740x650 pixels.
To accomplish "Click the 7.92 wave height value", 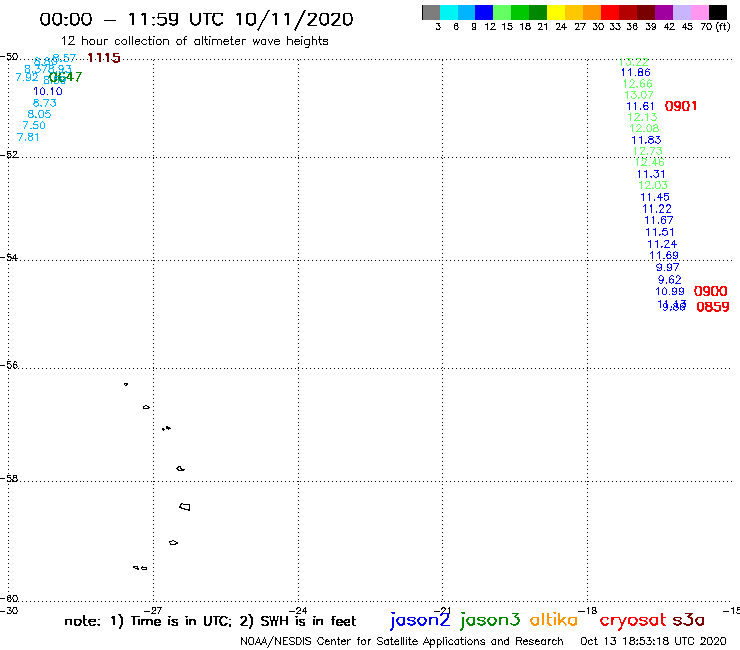I will (x=27, y=77).
